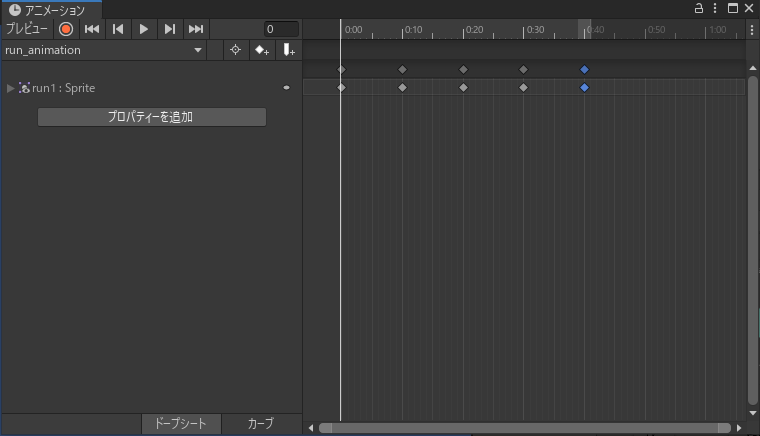Enable keyframe recording mode
This screenshot has width=760, height=436.
click(66, 29)
